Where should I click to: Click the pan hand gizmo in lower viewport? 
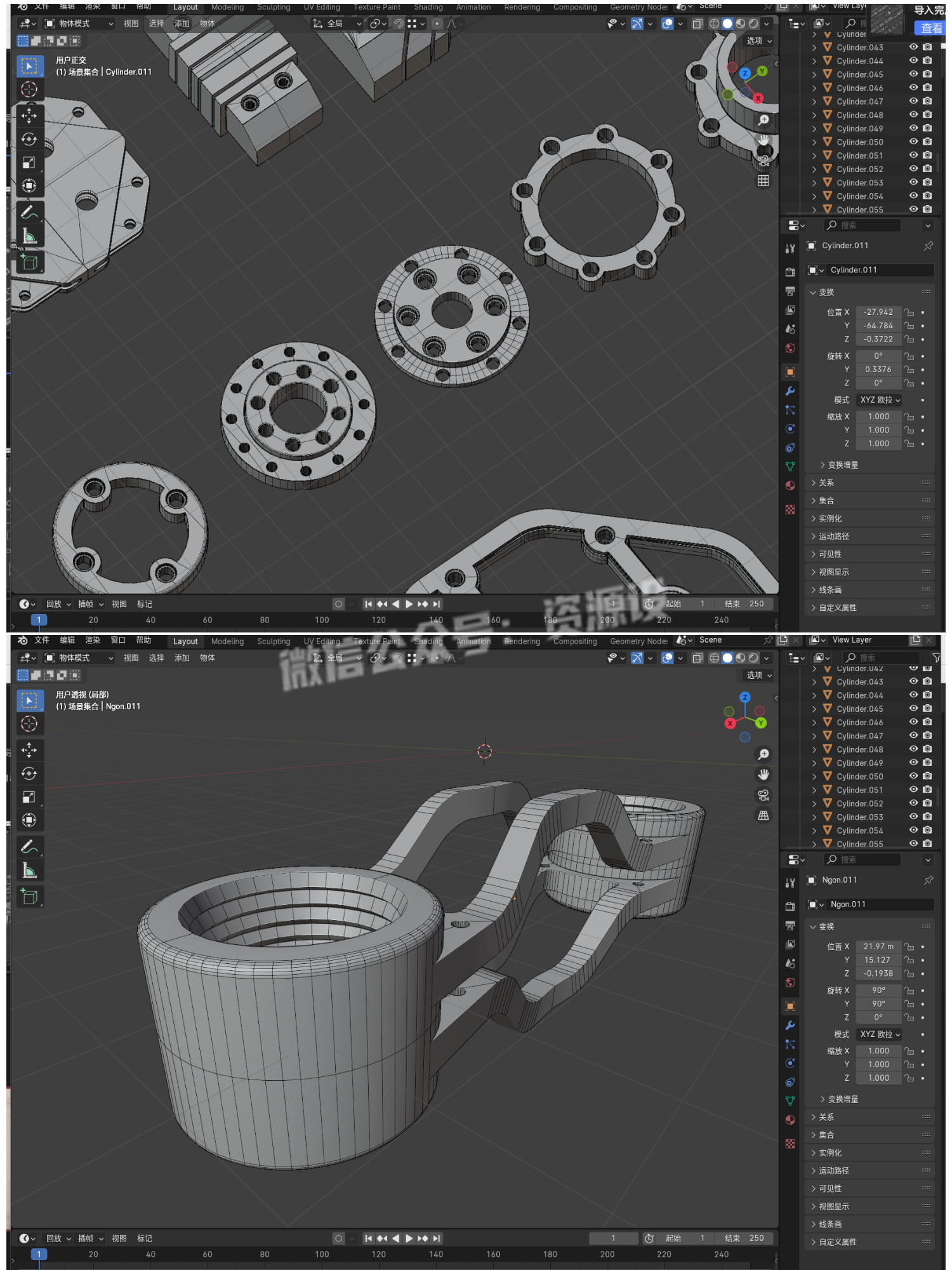click(764, 774)
